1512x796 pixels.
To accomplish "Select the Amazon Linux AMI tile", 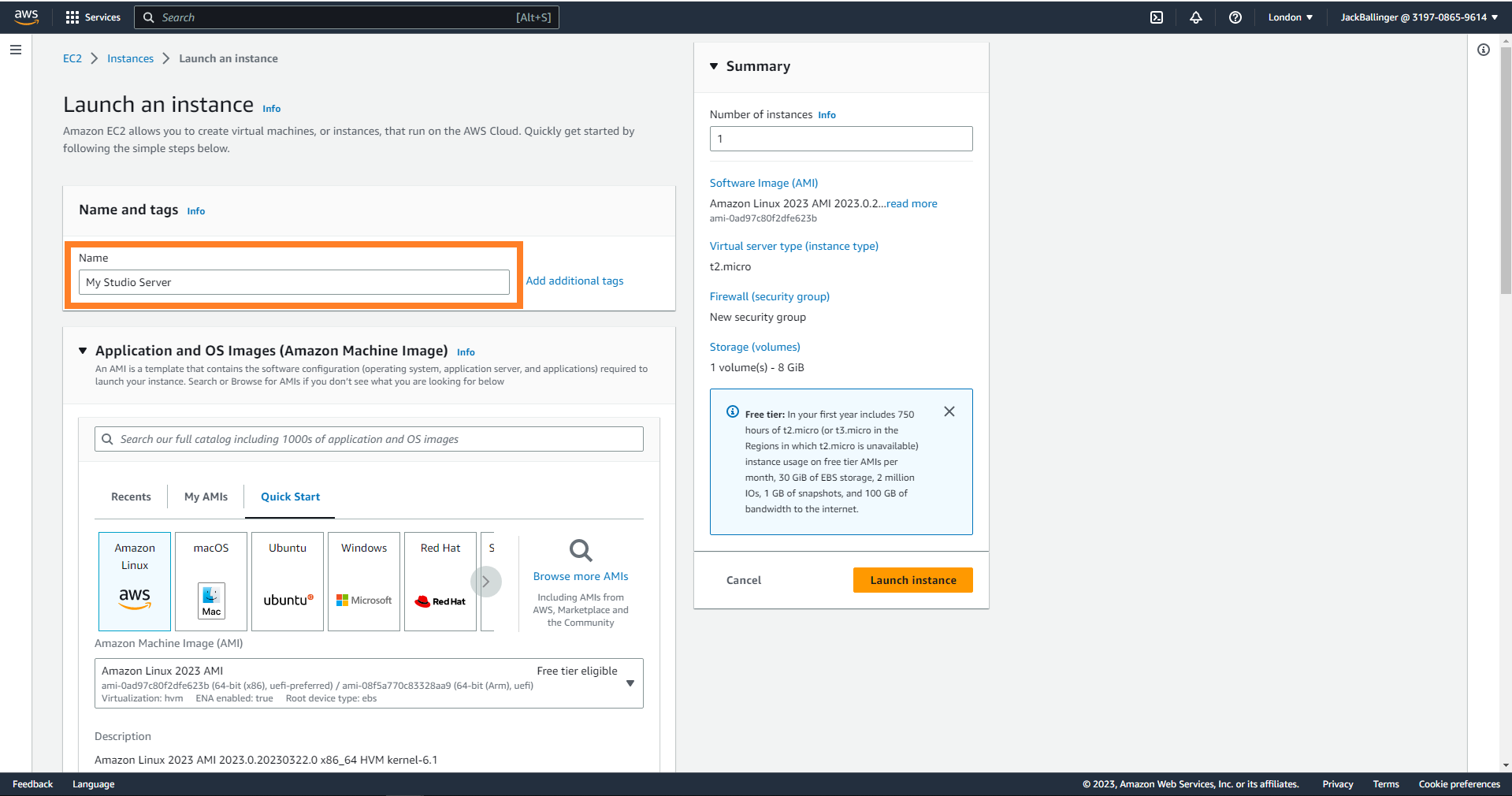I will coord(135,581).
